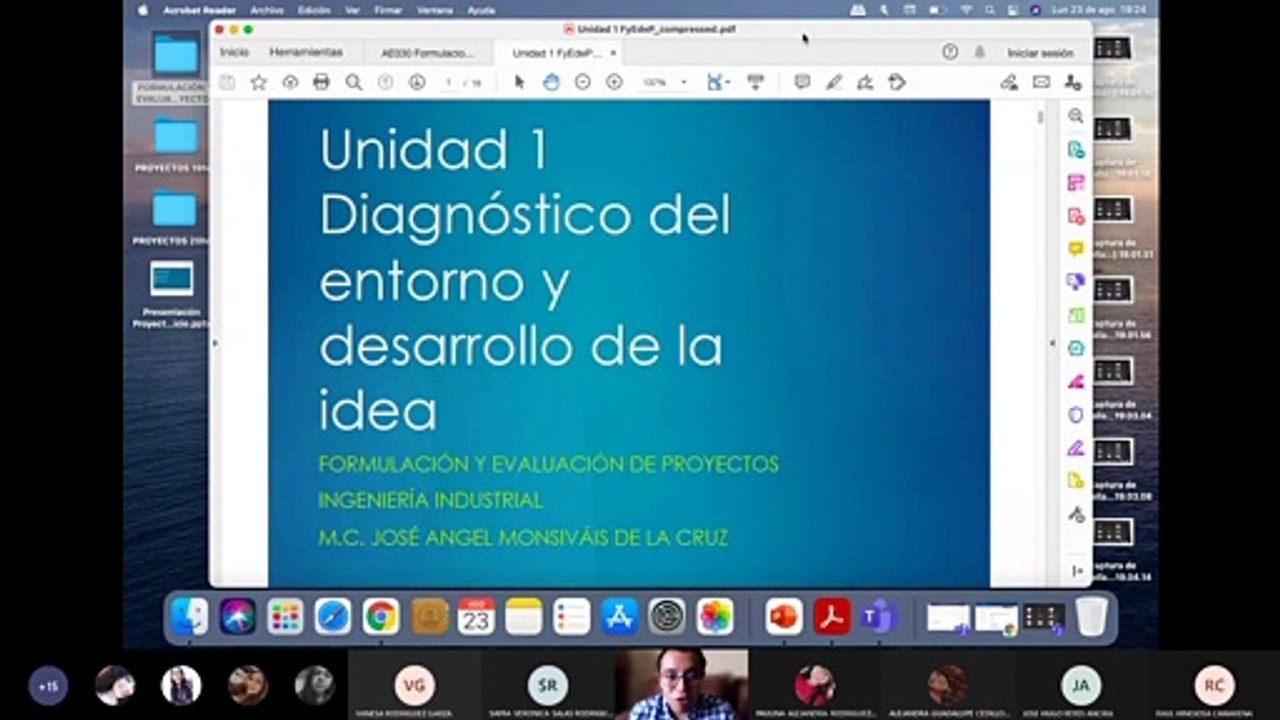Screen dimensions: 1280x720
Task: Click the page number field
Action: click(449, 83)
